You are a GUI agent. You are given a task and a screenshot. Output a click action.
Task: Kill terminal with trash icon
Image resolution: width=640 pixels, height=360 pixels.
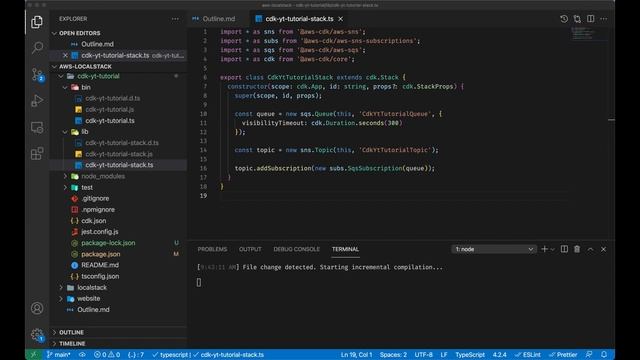[x=577, y=249]
